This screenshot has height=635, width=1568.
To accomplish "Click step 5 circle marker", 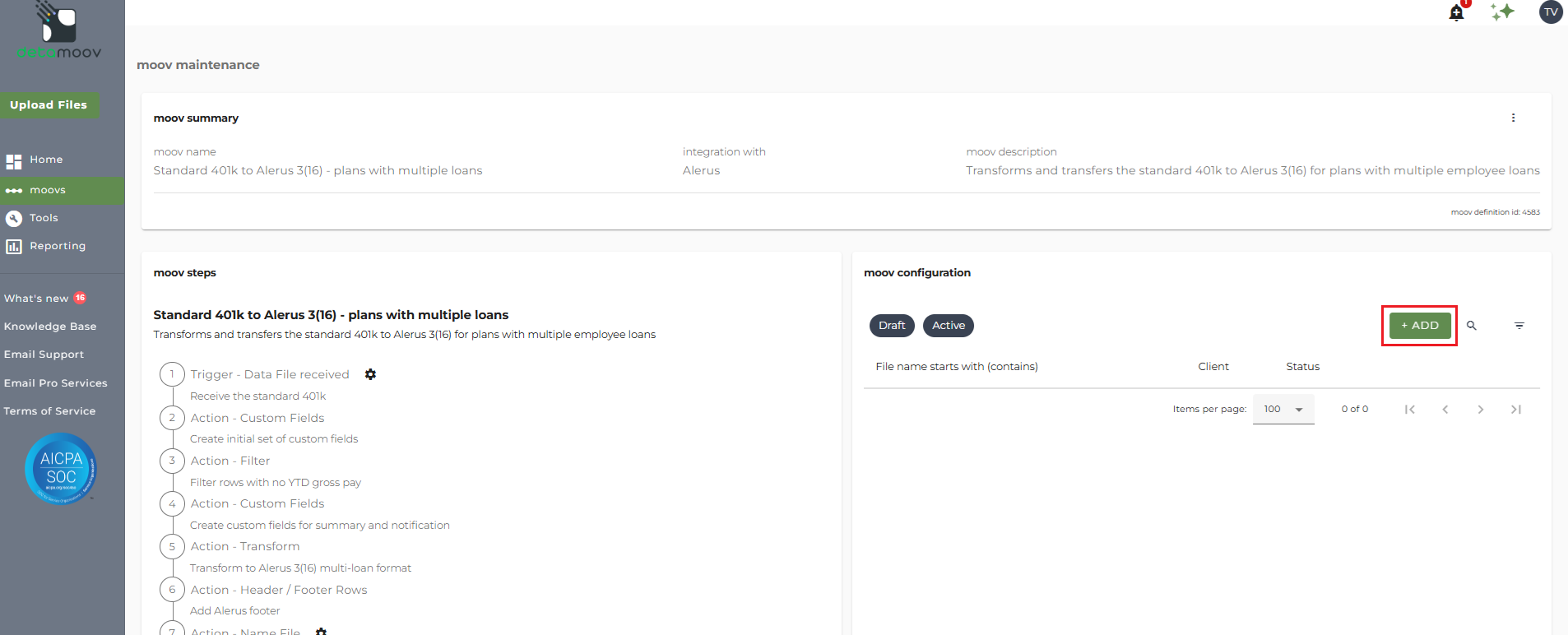I will [x=172, y=546].
